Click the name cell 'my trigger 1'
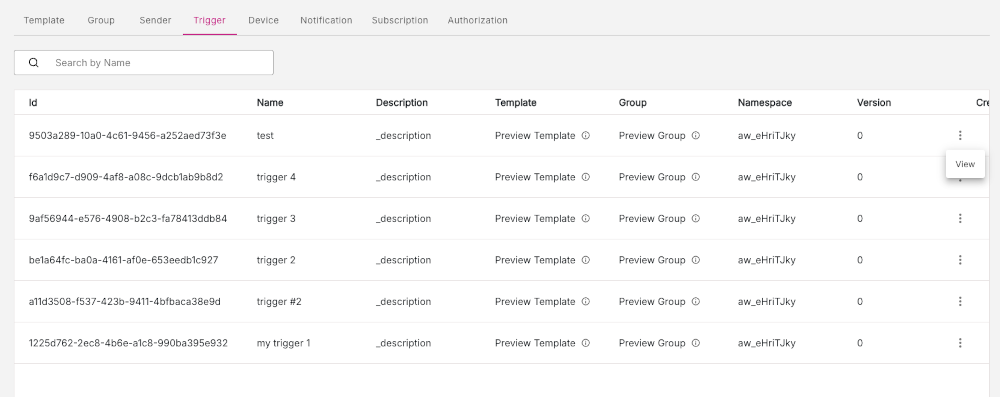The image size is (1000, 397). pyautogui.click(x=283, y=343)
